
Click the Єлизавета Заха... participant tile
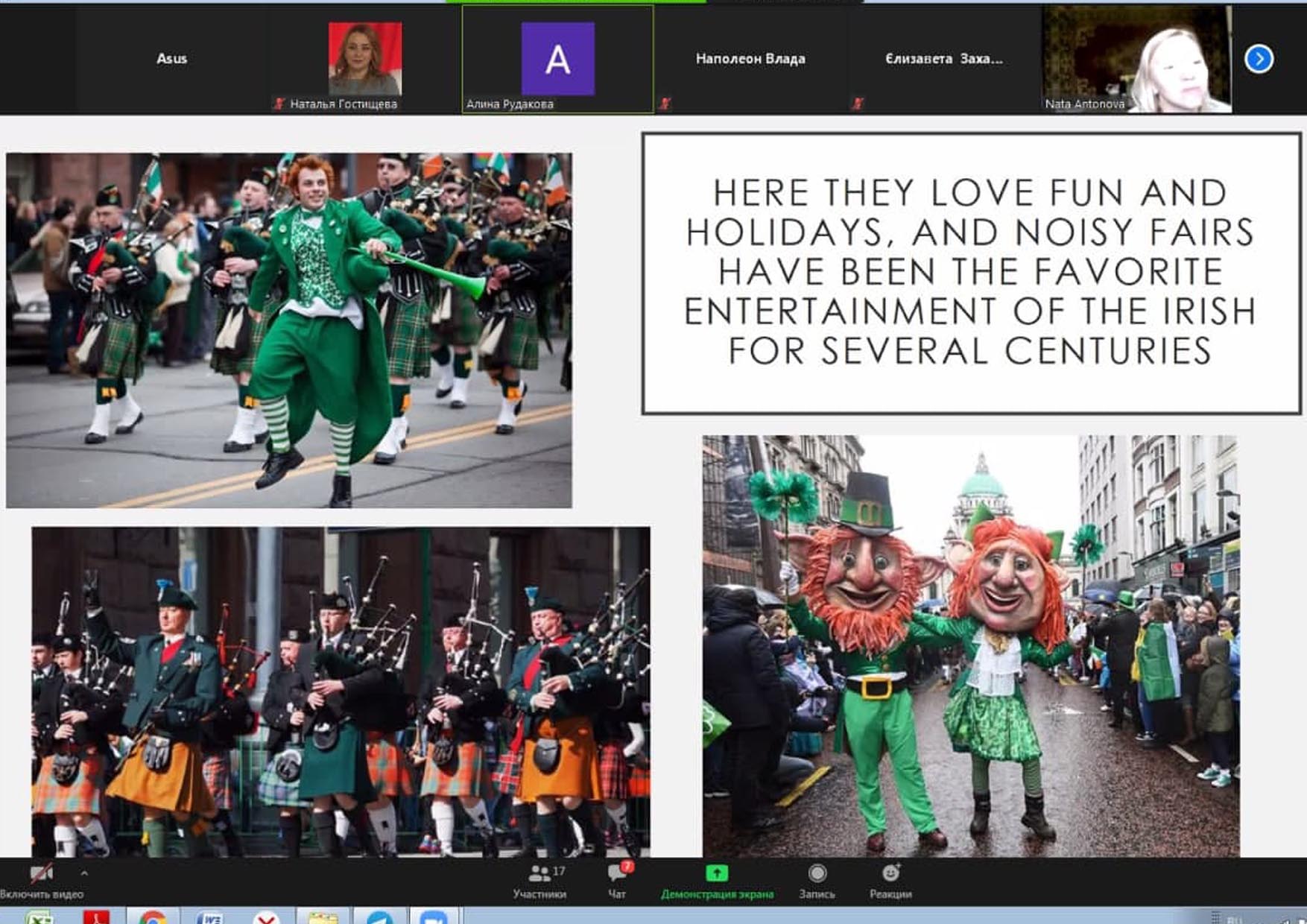(943, 59)
